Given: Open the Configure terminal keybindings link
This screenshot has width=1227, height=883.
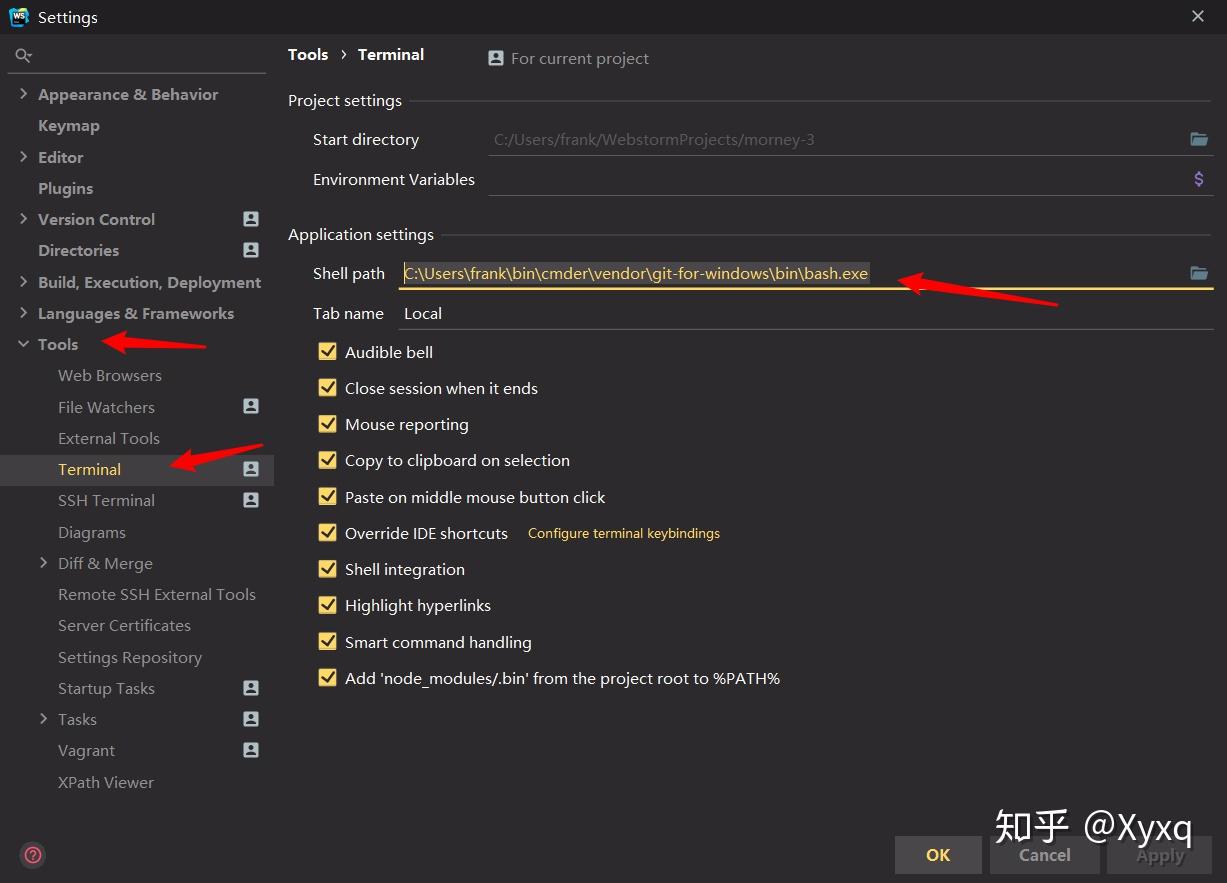Looking at the screenshot, I should pyautogui.click(x=623, y=533).
